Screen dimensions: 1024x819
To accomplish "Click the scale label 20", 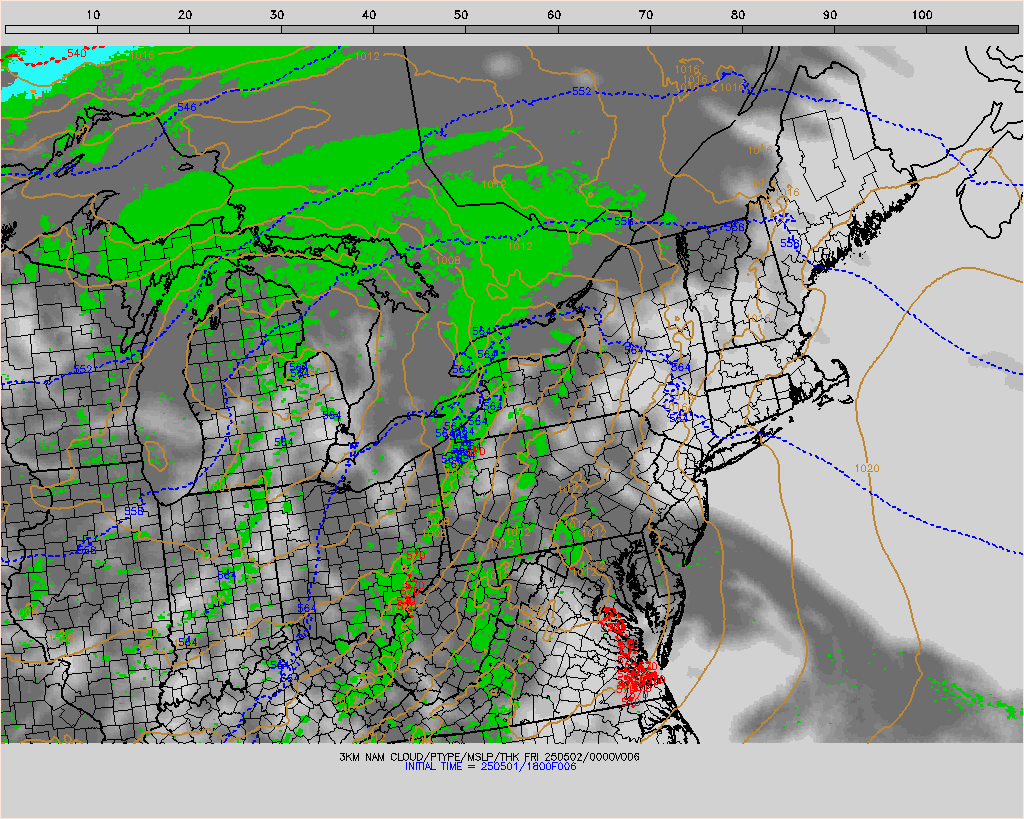I will coord(185,14).
